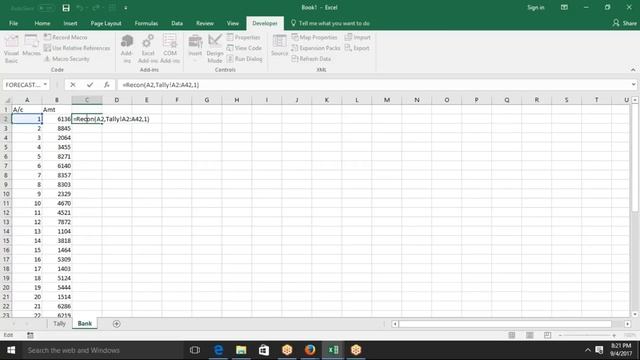The image size is (640, 360).
Task: Toggle Use Relative References
Action: (x=77, y=48)
